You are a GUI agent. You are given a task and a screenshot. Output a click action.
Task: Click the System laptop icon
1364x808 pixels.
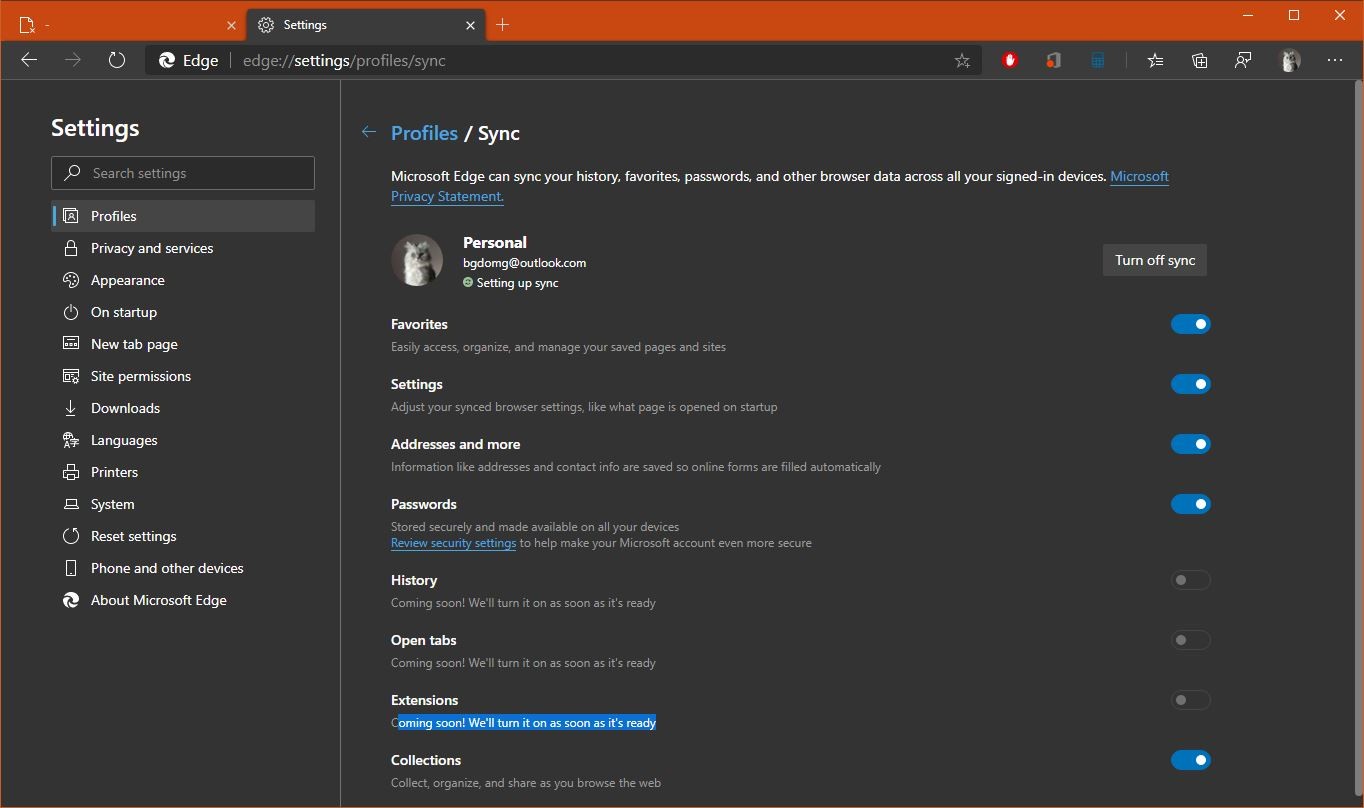[71, 504]
